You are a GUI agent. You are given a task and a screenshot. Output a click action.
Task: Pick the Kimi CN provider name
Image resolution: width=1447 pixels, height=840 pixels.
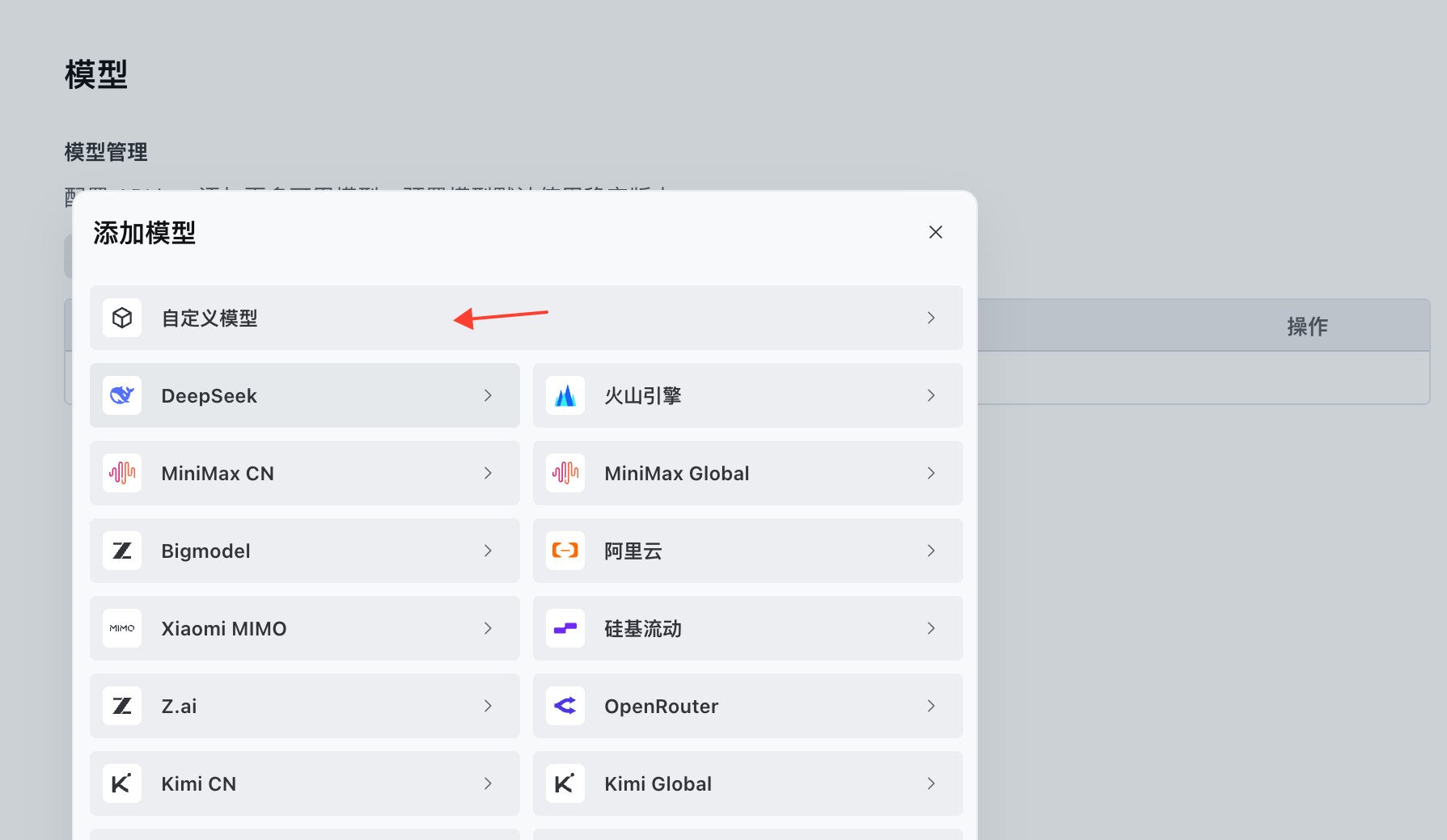tap(199, 783)
